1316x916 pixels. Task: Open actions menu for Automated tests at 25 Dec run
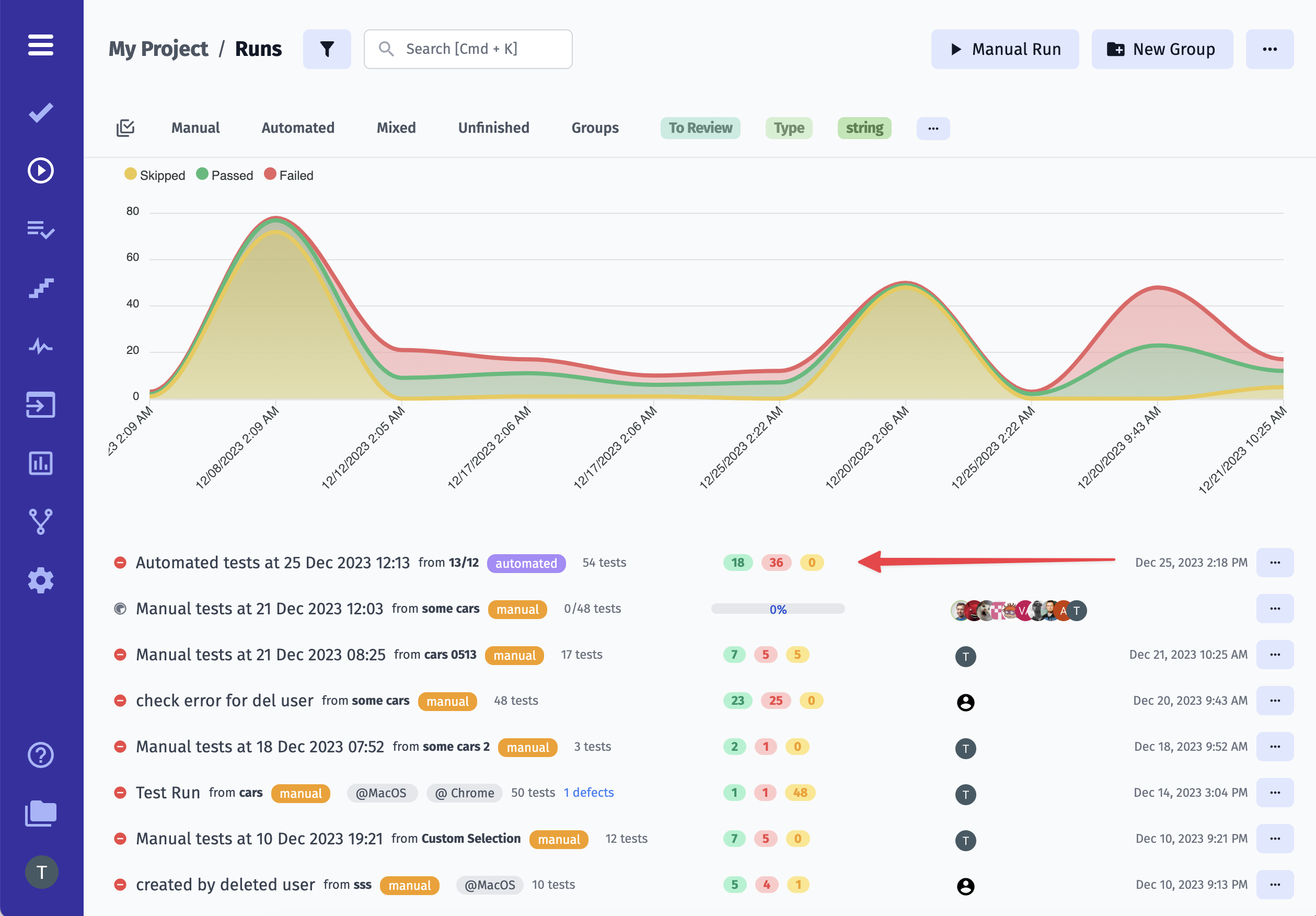pos(1275,563)
